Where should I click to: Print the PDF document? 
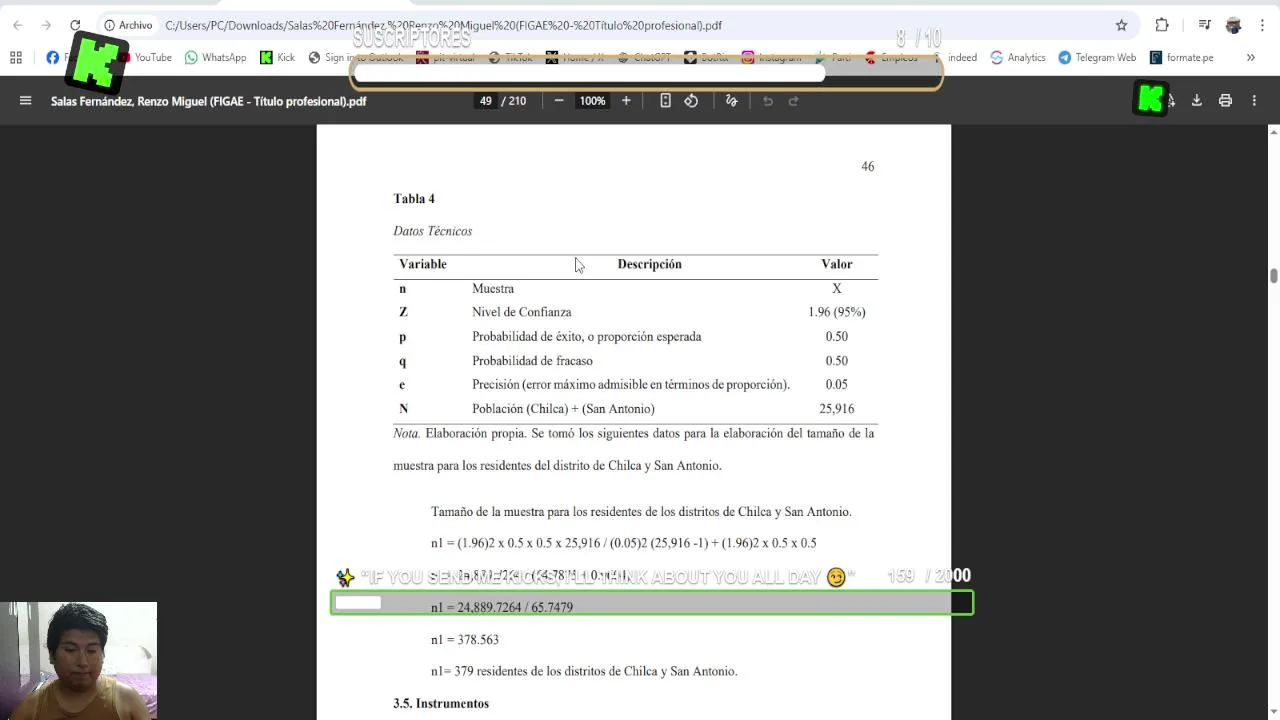tap(1225, 101)
